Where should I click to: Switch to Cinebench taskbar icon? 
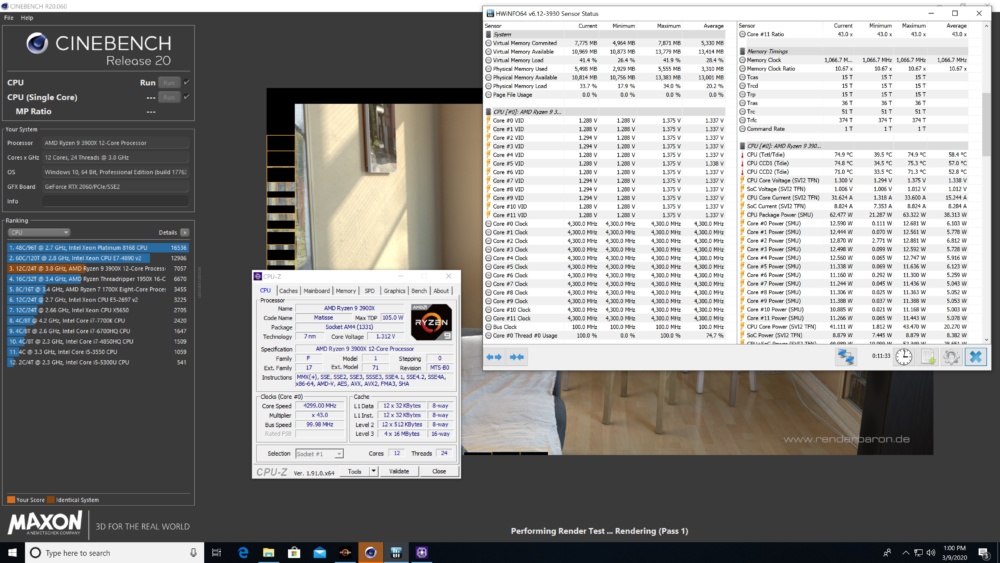371,553
